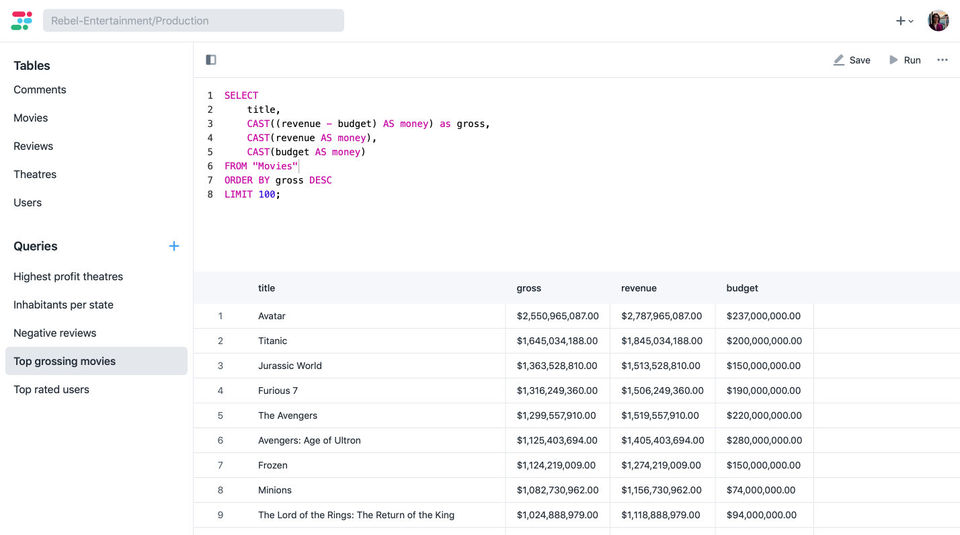Open the Movies table

(31, 118)
